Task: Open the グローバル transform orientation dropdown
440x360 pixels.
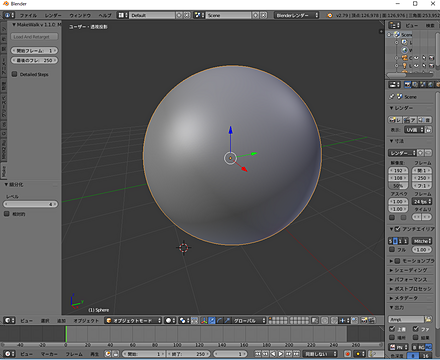Action: tap(249, 321)
